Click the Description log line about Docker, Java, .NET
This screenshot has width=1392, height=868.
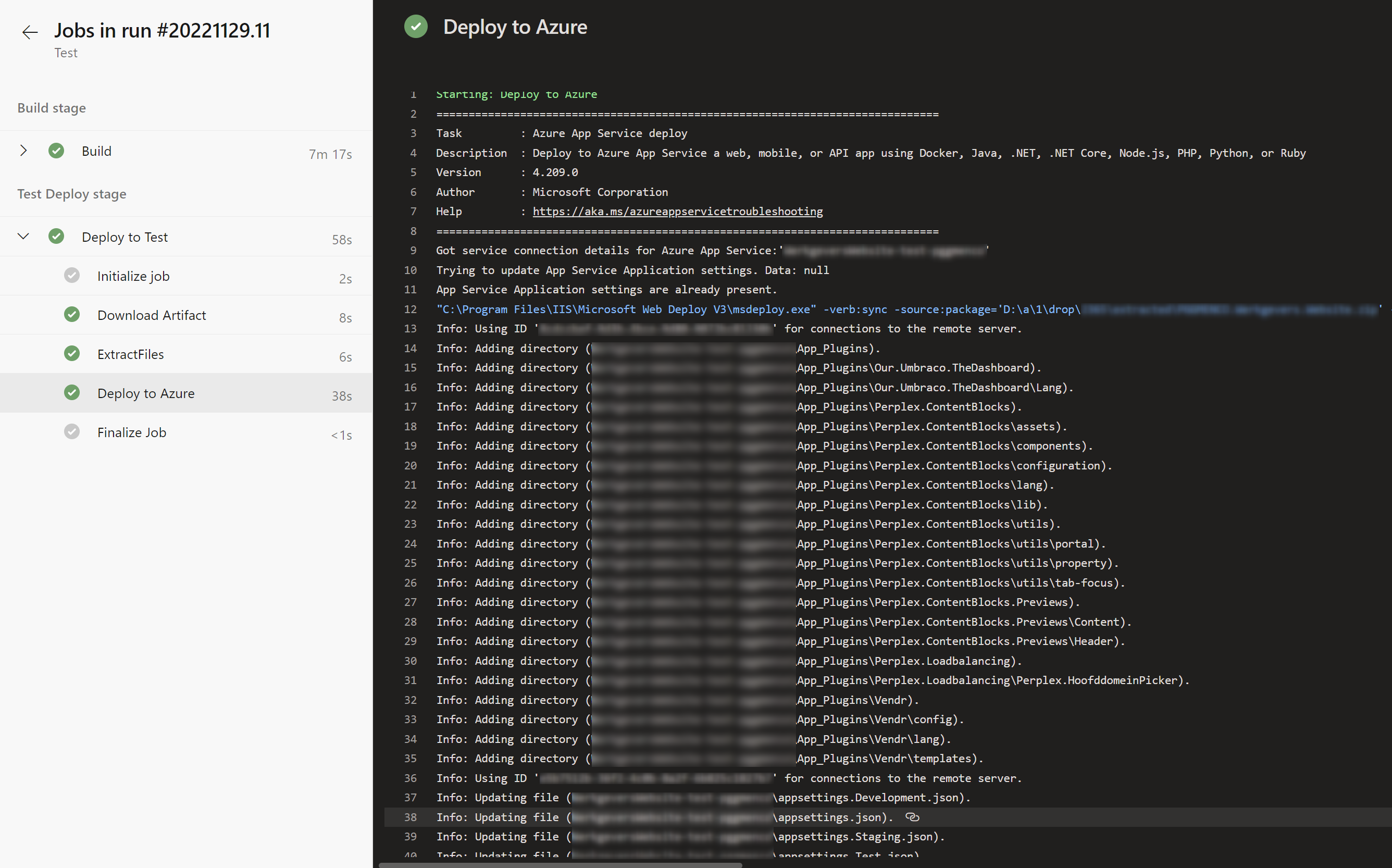[871, 153]
